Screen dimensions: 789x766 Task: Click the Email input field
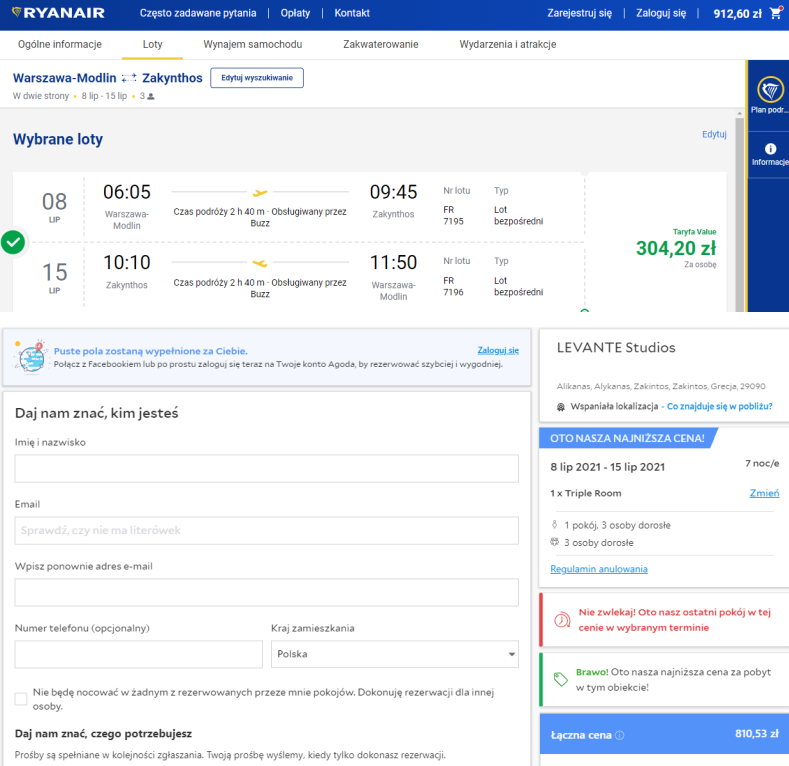(x=267, y=530)
